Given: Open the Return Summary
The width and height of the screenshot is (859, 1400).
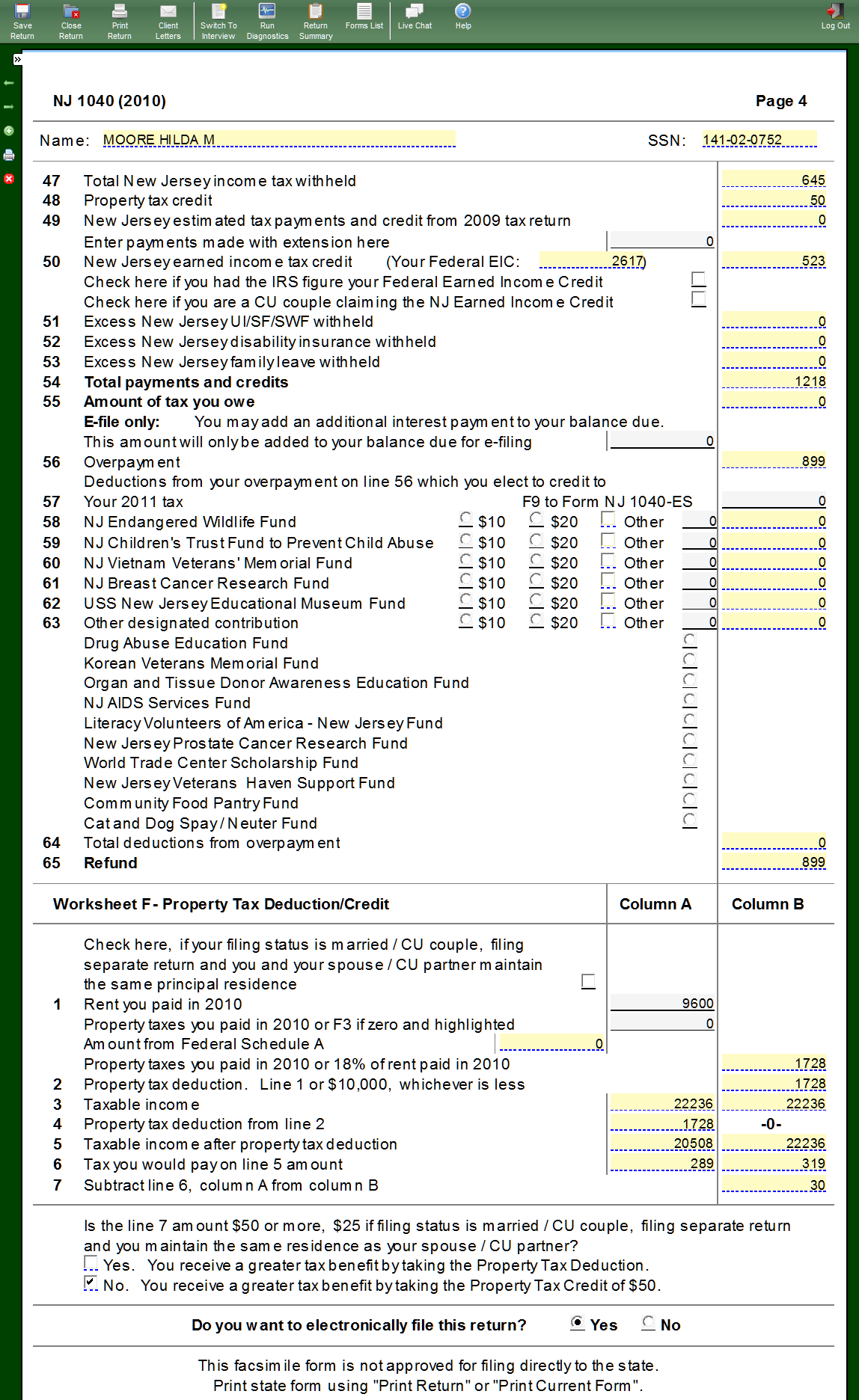Looking at the screenshot, I should (x=316, y=21).
